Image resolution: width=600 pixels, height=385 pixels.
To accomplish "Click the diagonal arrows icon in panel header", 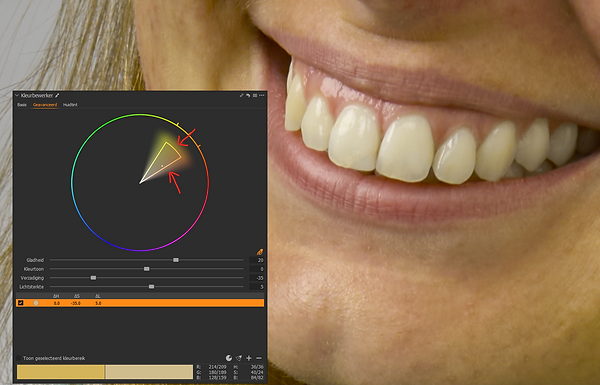I will (241, 95).
